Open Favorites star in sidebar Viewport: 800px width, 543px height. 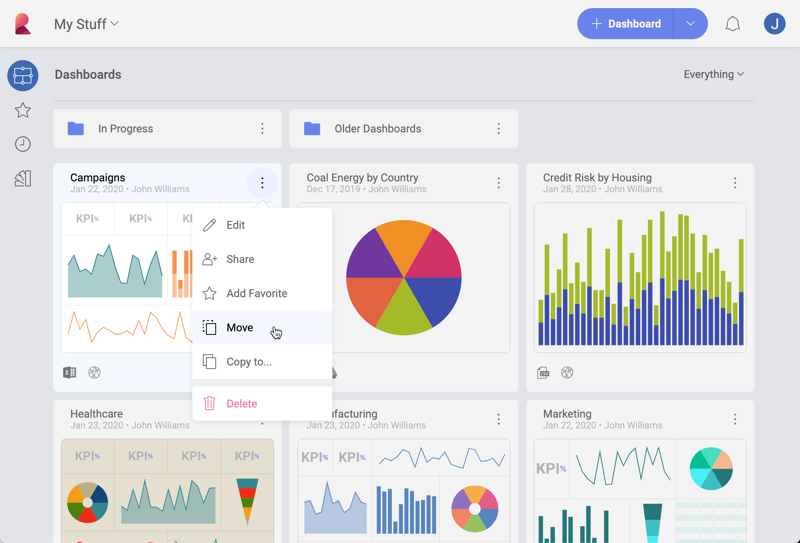click(x=22, y=110)
